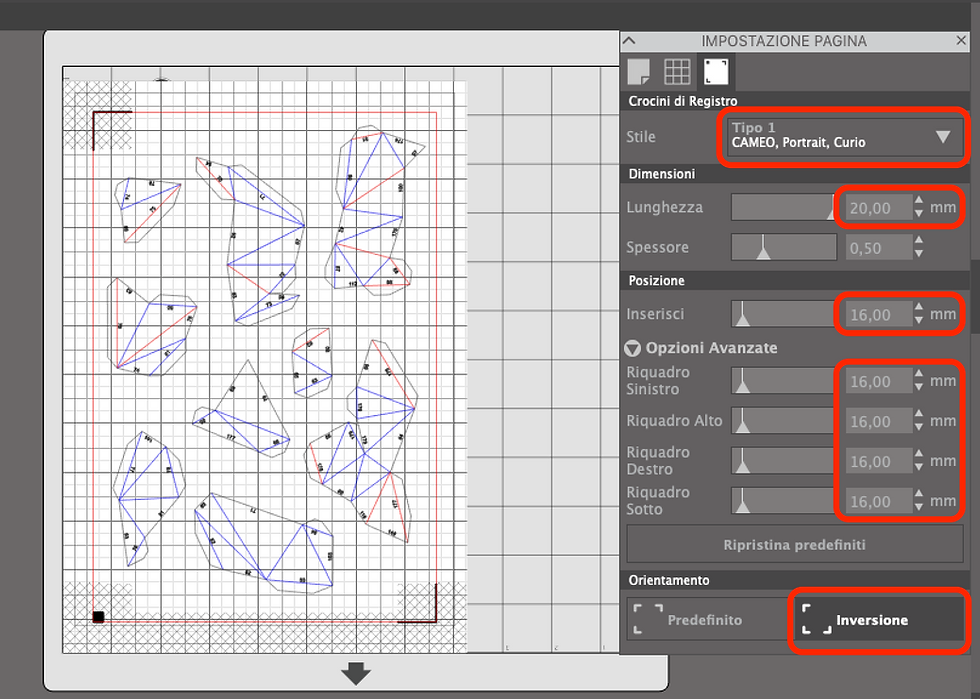Decrease Riquadro Destro with down arrow

919,467
